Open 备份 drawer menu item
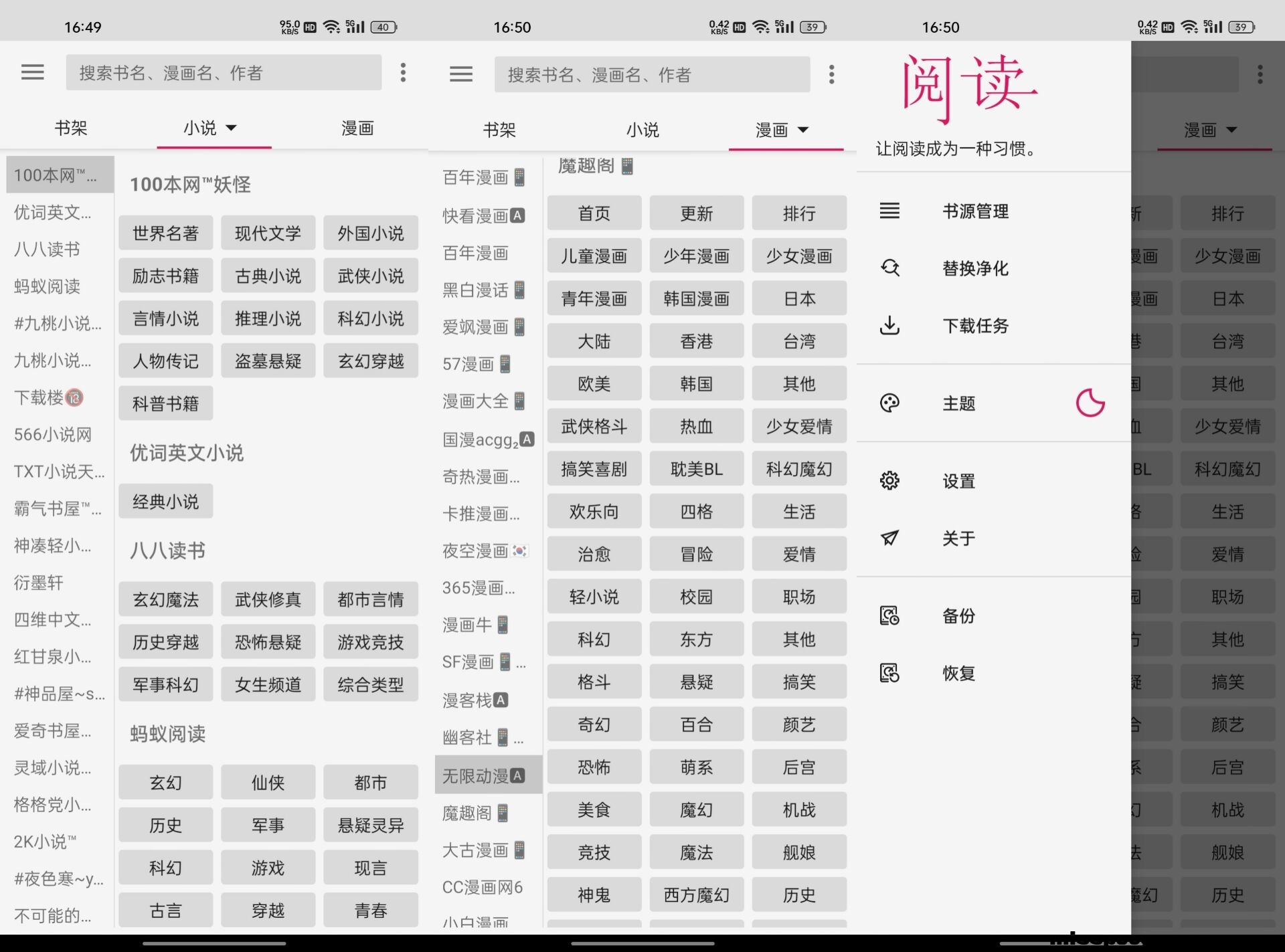Screen dimensions: 1285x952 coord(994,615)
